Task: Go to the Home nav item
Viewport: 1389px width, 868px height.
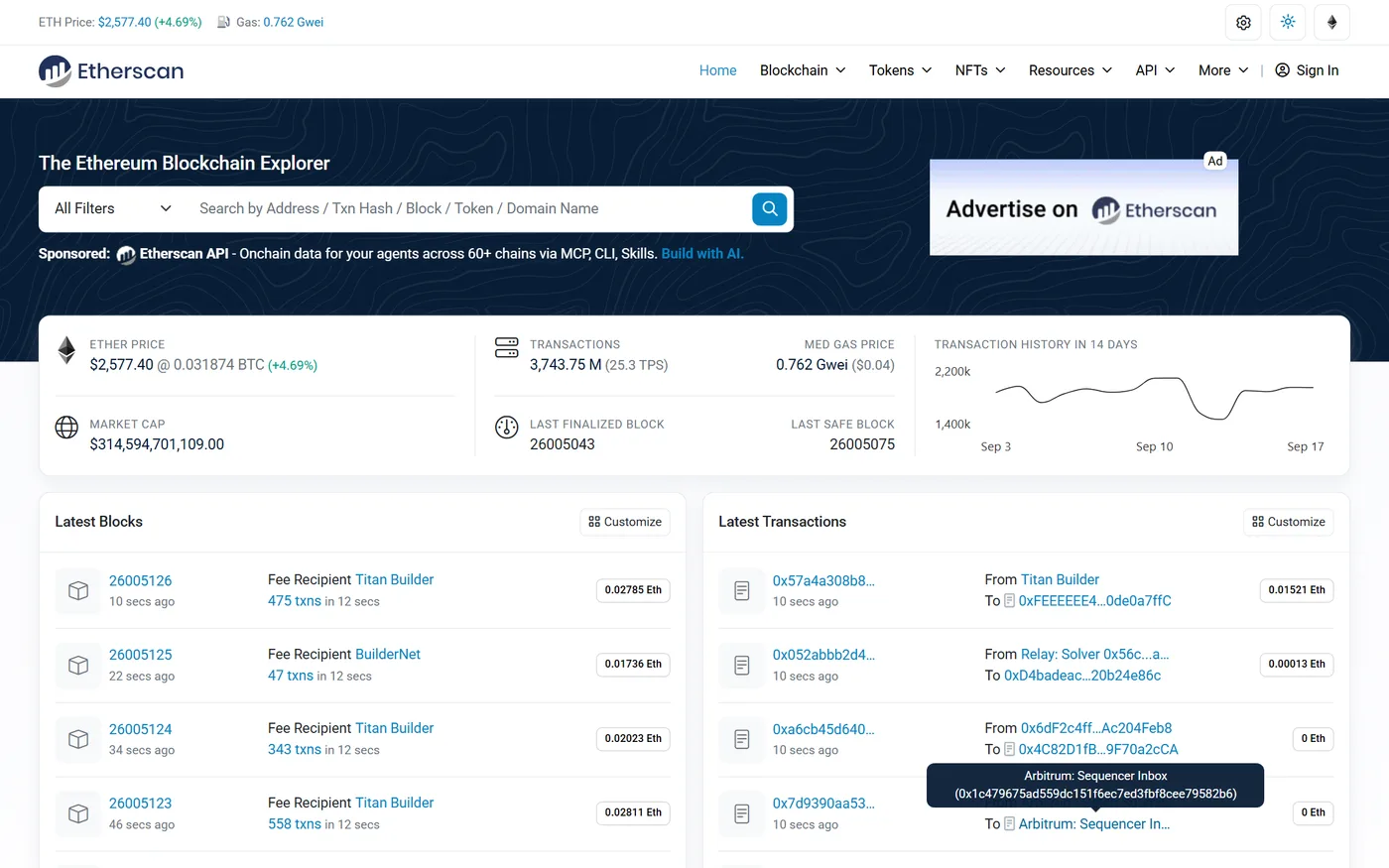Action: point(717,70)
